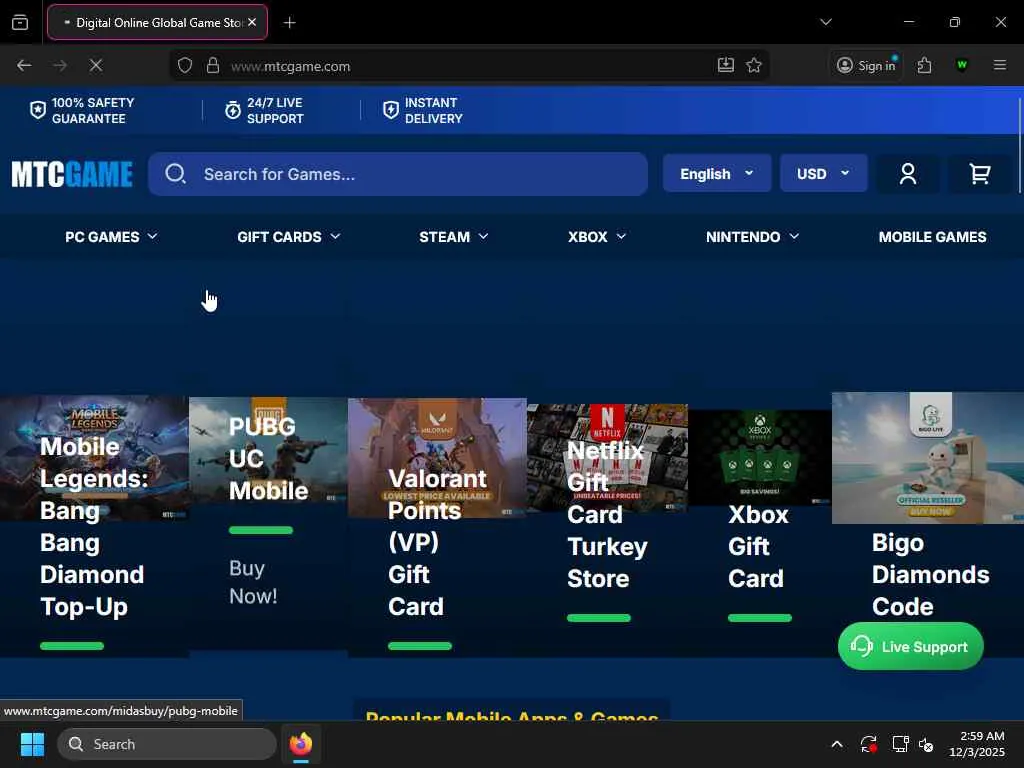Click the page vertical scrollbar
The image size is (1024, 768).
click(x=1019, y=145)
